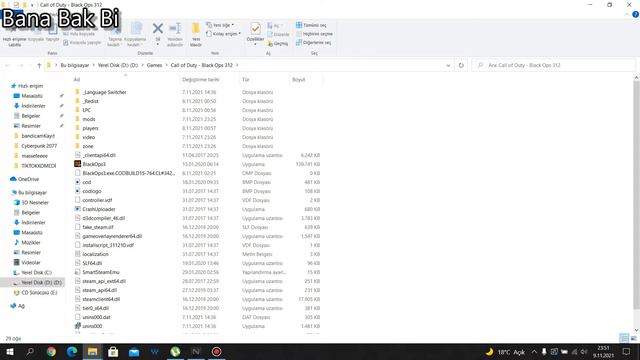The height and width of the screenshot is (360, 640).
Task: Open Microsoft Edge from the taskbar
Action: click(x=72, y=351)
